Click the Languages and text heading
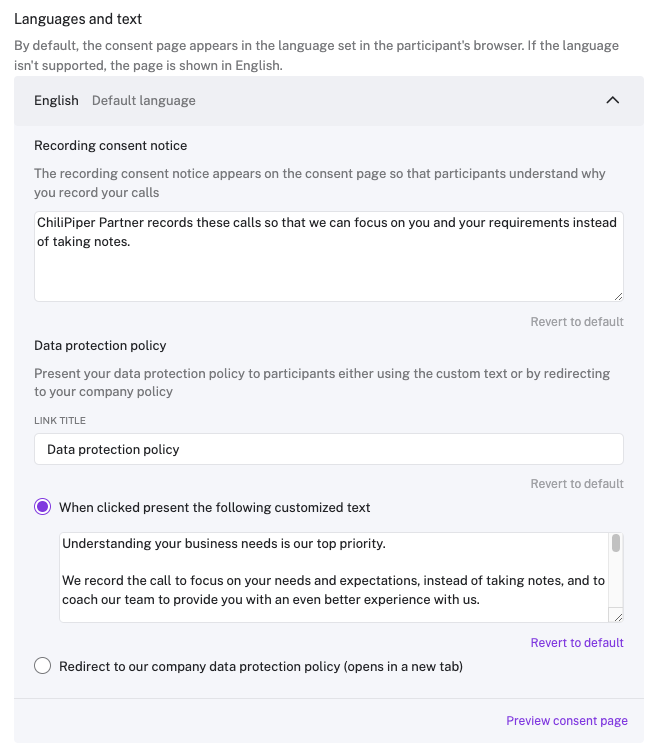This screenshot has height=752, width=658. click(78, 19)
